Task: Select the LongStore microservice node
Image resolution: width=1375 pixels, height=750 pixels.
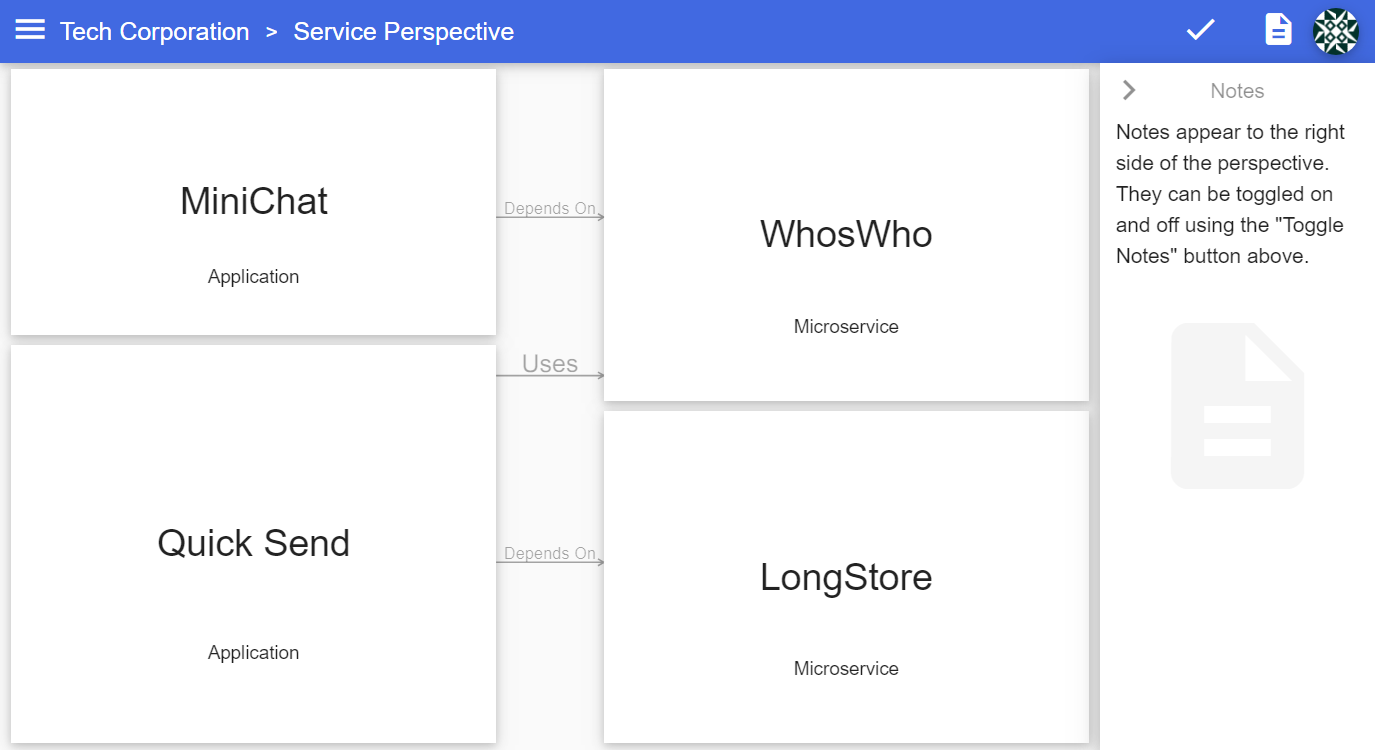Action: coord(845,576)
